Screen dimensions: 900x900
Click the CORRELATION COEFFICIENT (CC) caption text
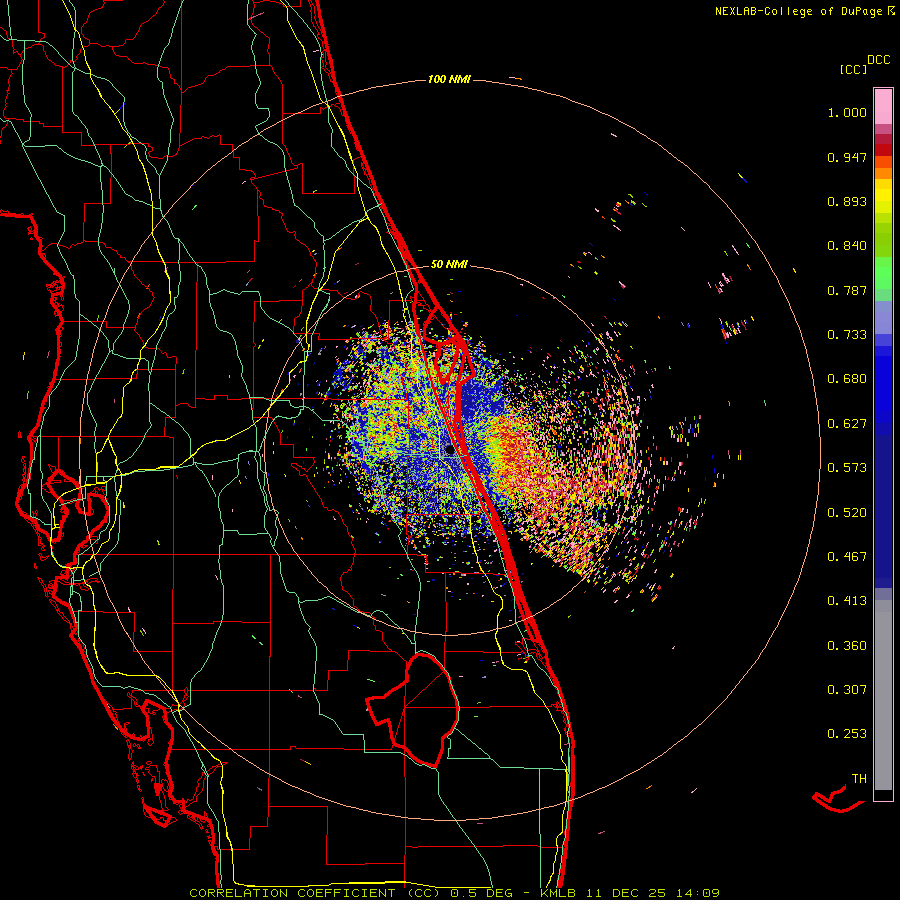(314, 893)
